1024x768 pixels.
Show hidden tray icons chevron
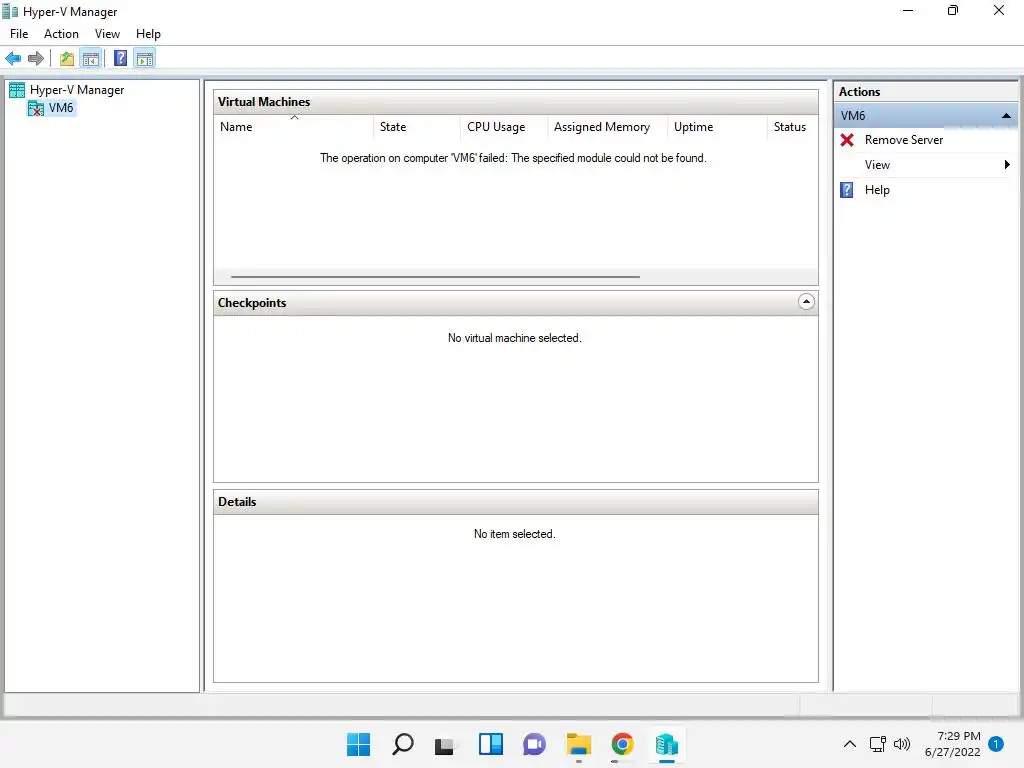850,744
